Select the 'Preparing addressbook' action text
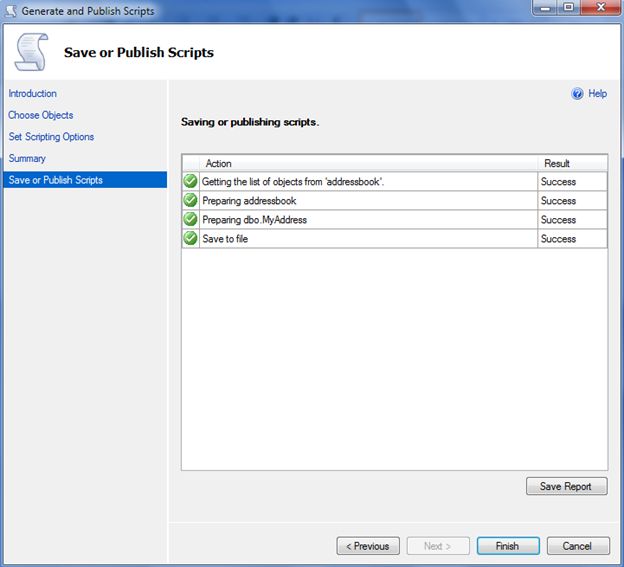This screenshot has width=624, height=567. pyautogui.click(x=249, y=201)
